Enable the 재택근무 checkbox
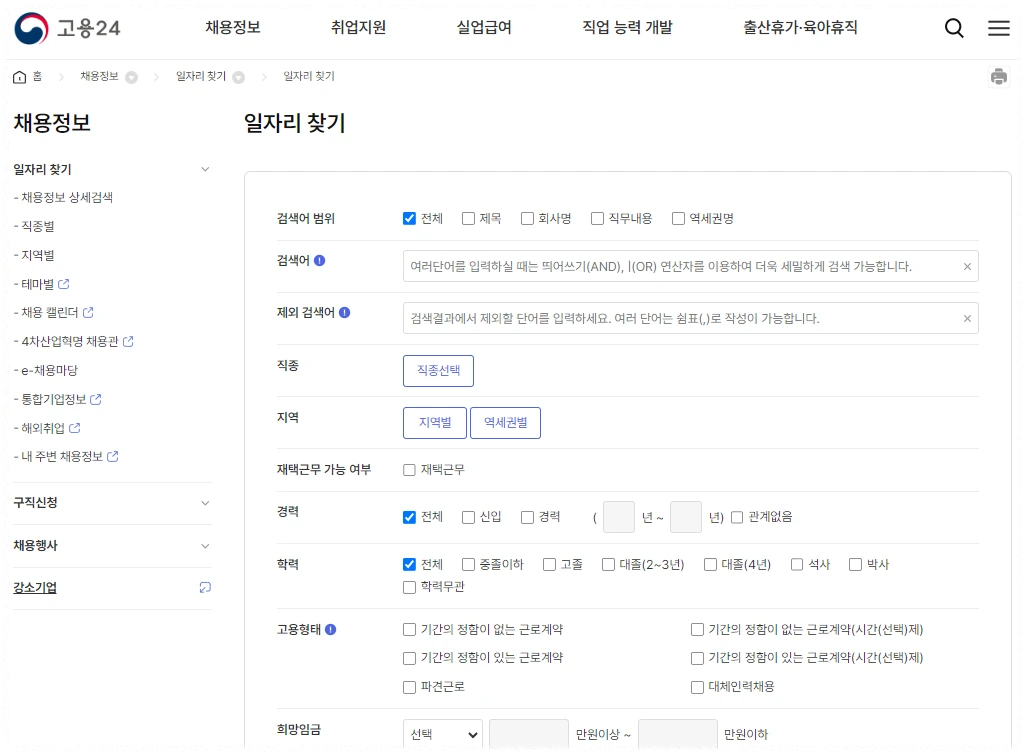This screenshot has width=1026, height=755. (409, 467)
